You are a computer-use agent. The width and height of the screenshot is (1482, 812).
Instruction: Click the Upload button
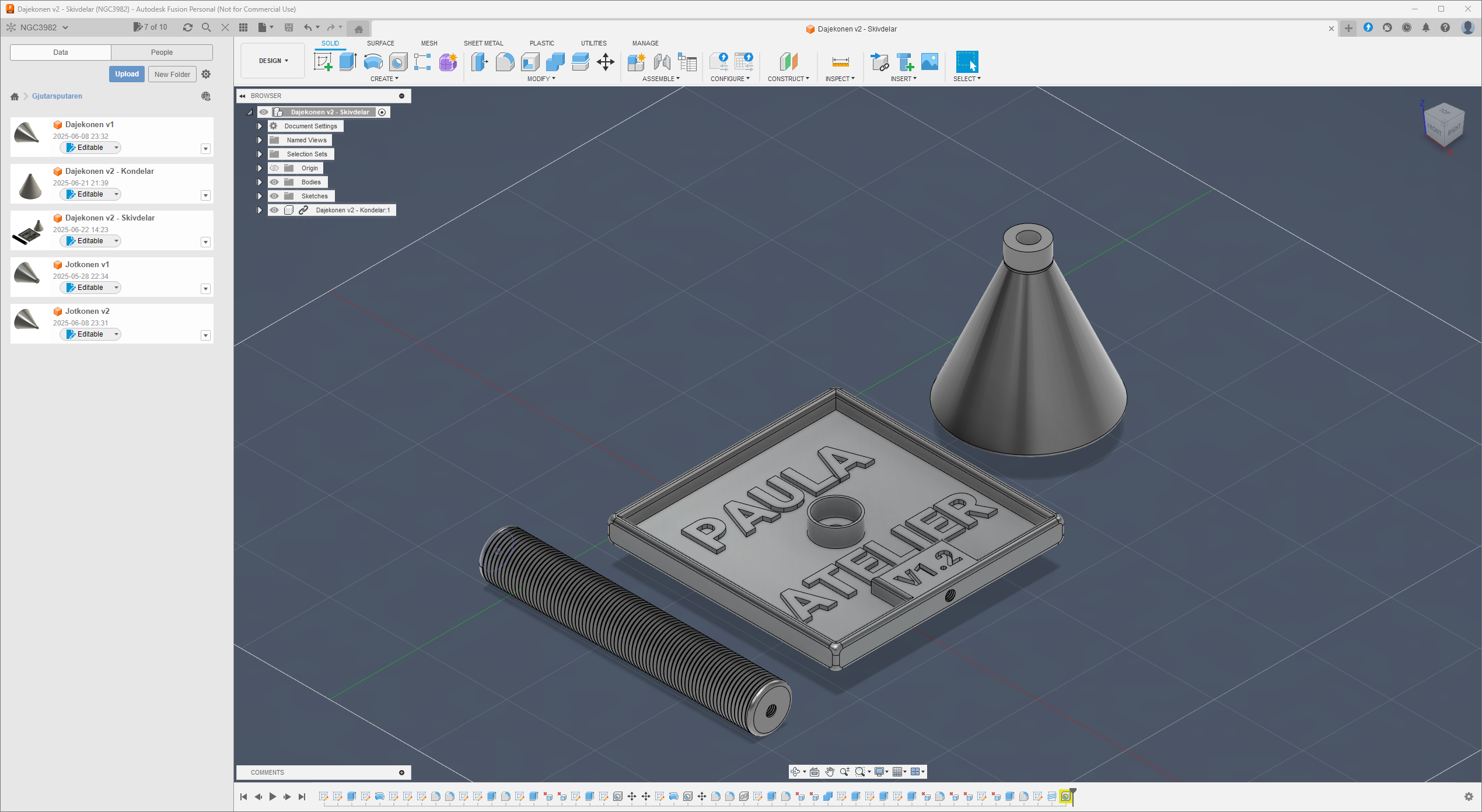127,74
